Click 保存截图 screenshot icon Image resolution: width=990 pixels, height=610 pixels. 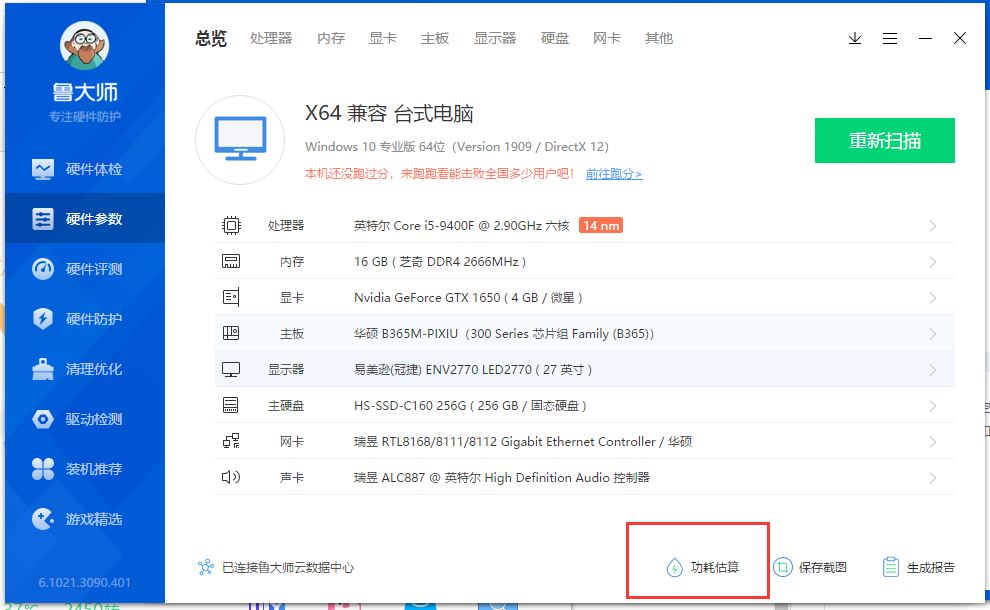click(783, 567)
